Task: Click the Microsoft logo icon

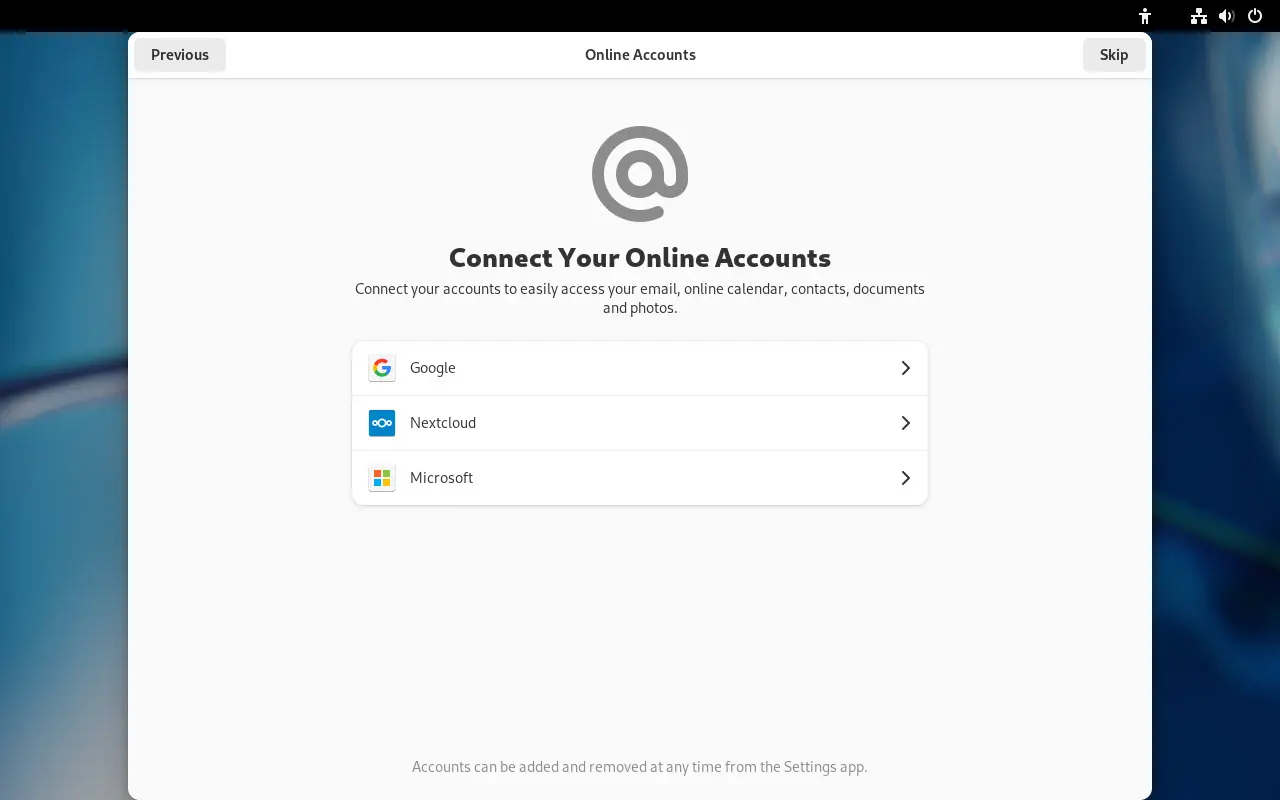Action: pos(382,478)
